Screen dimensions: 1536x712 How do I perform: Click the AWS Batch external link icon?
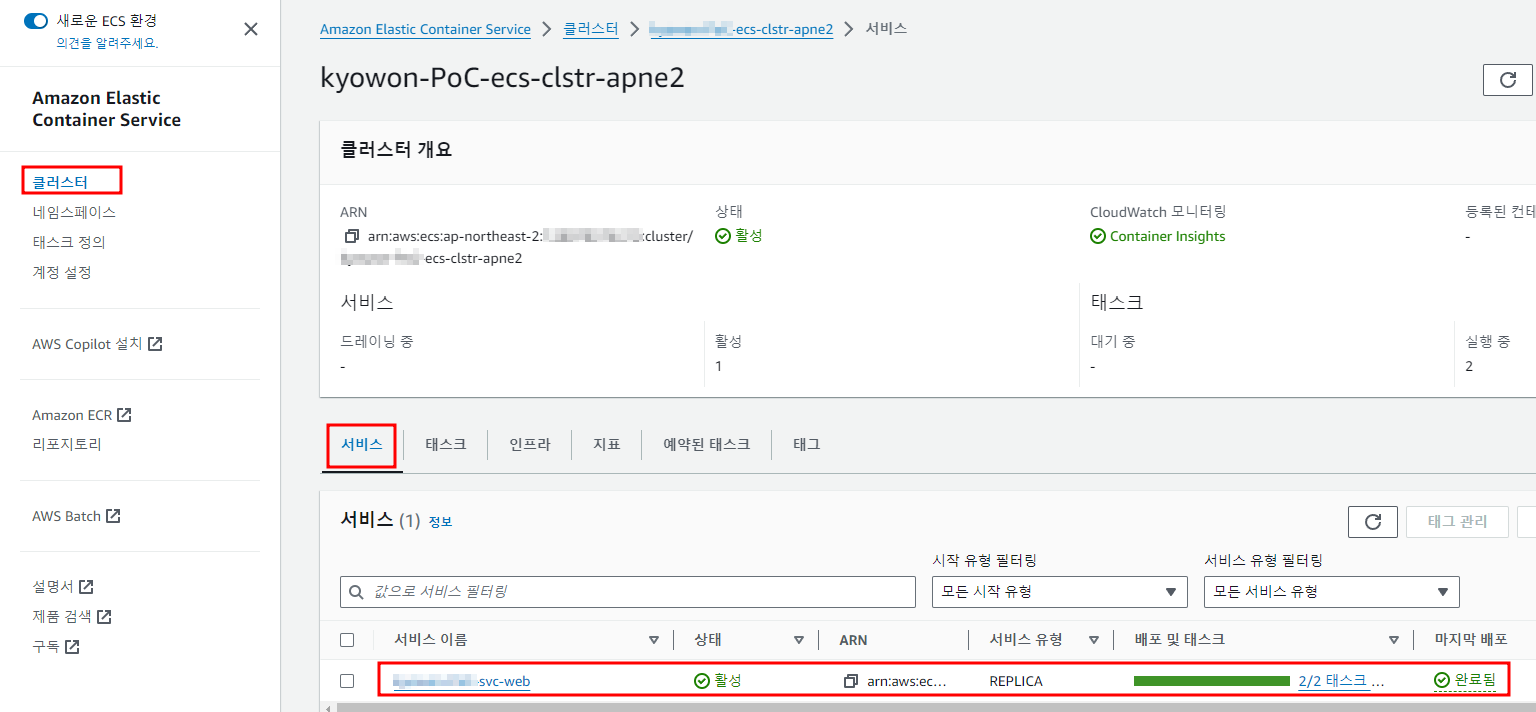[113, 516]
